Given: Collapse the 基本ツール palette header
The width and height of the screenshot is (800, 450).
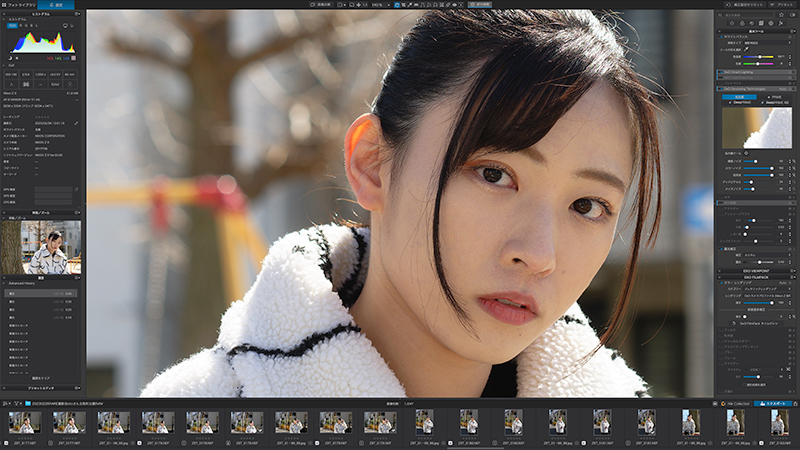Looking at the screenshot, I should [x=756, y=31].
